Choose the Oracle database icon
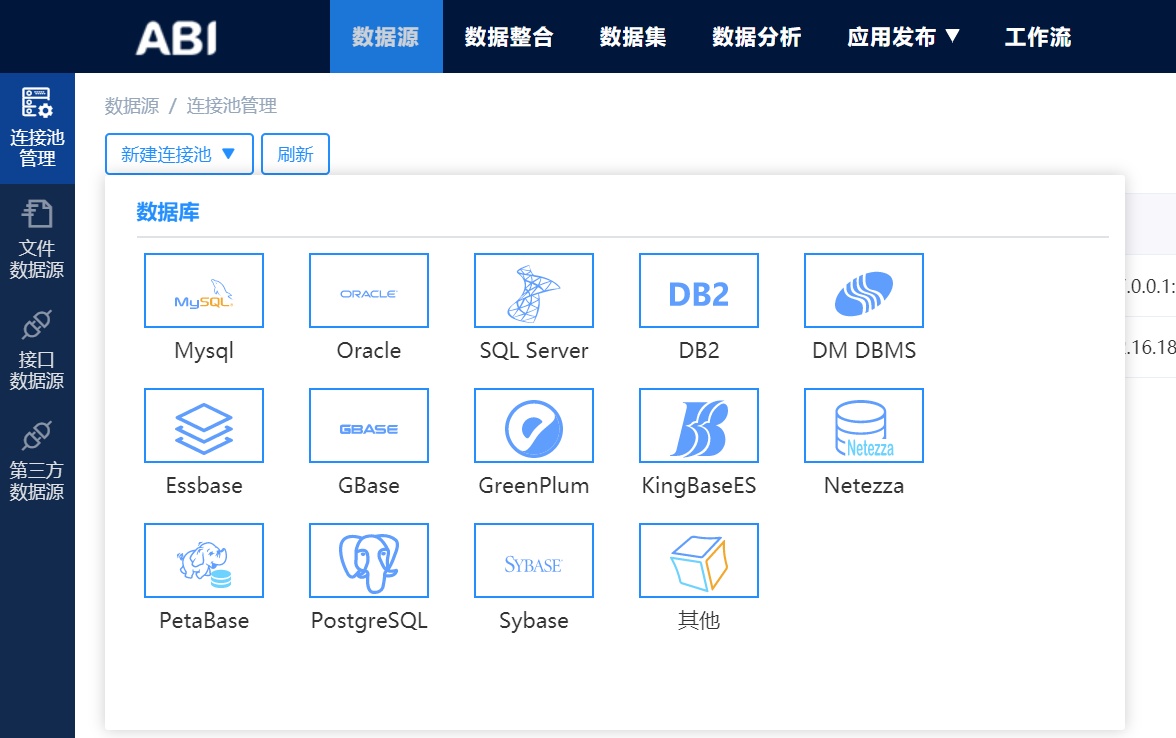Viewport: 1176px width, 738px height. pyautogui.click(x=369, y=290)
